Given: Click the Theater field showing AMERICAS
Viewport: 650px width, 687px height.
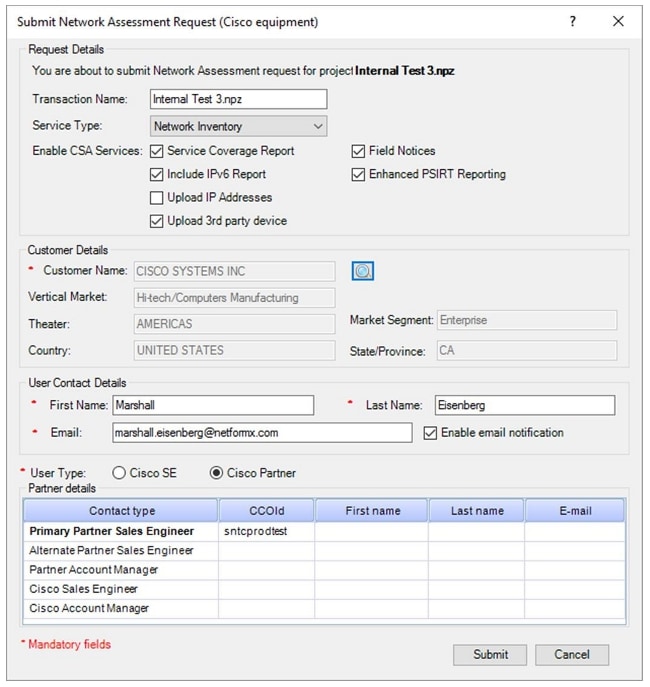Looking at the screenshot, I should pos(234,324).
